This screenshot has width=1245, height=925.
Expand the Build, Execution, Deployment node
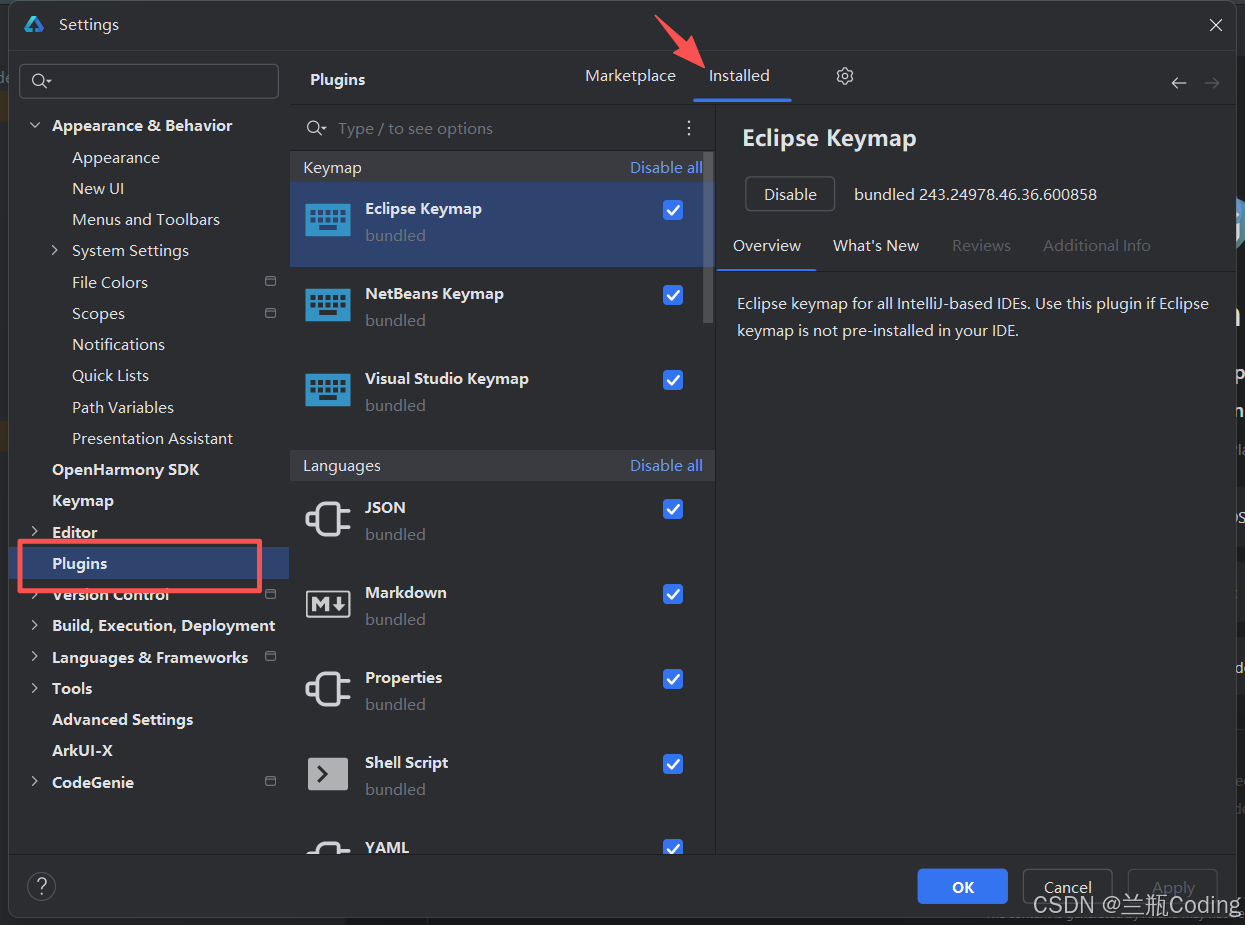tap(35, 625)
